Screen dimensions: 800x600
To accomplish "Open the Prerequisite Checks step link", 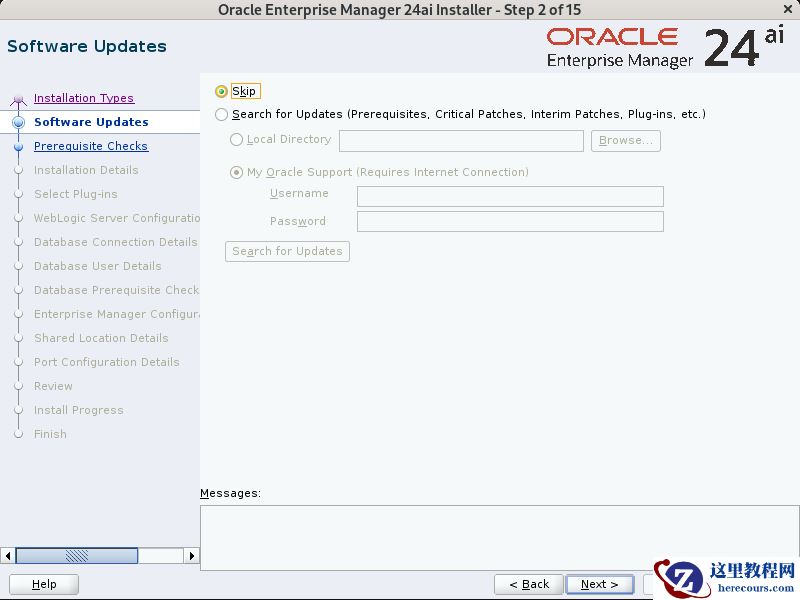I will tap(91, 146).
